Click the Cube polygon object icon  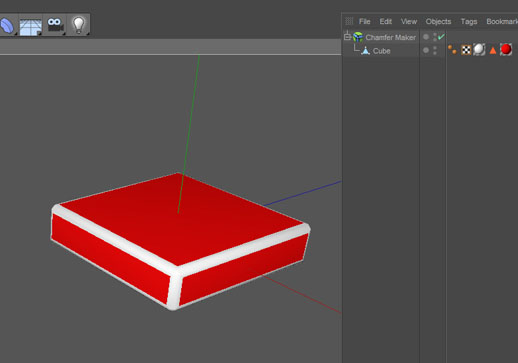(x=366, y=51)
